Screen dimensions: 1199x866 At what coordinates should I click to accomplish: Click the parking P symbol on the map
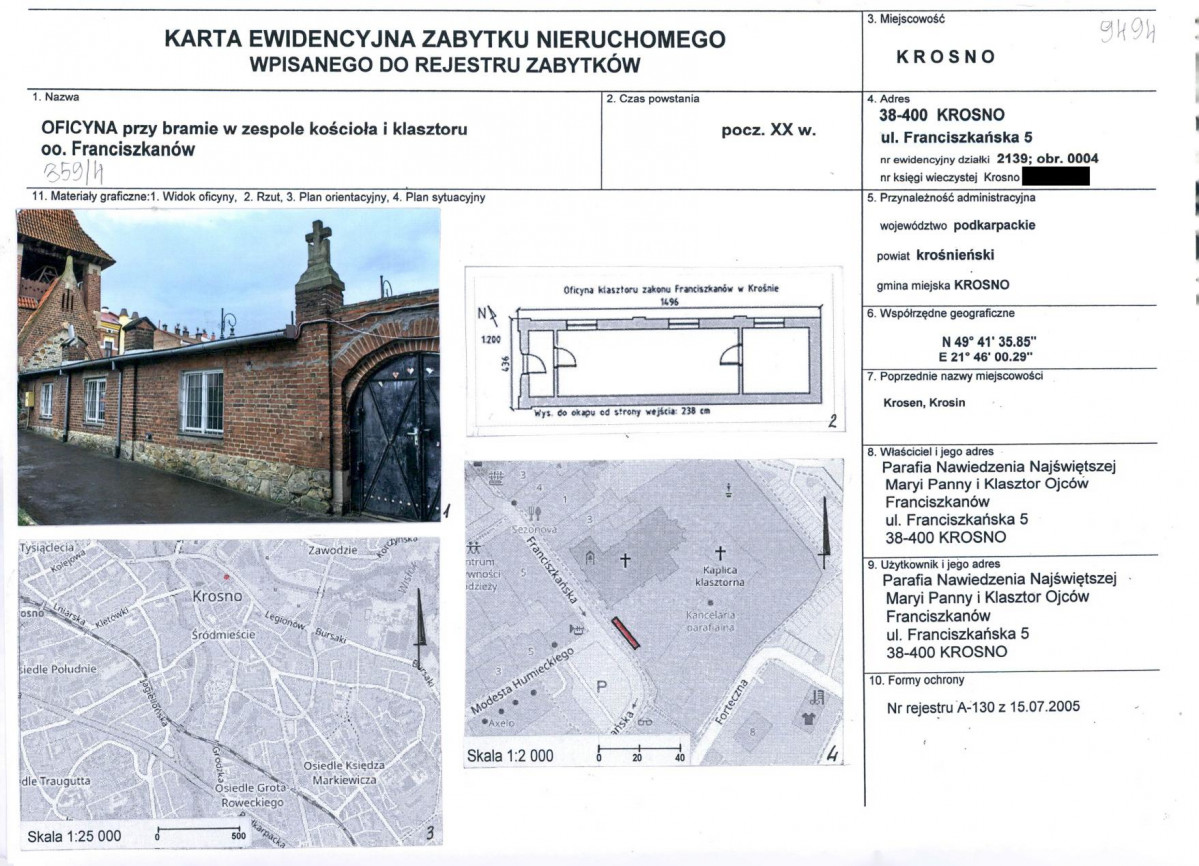pyautogui.click(x=601, y=686)
